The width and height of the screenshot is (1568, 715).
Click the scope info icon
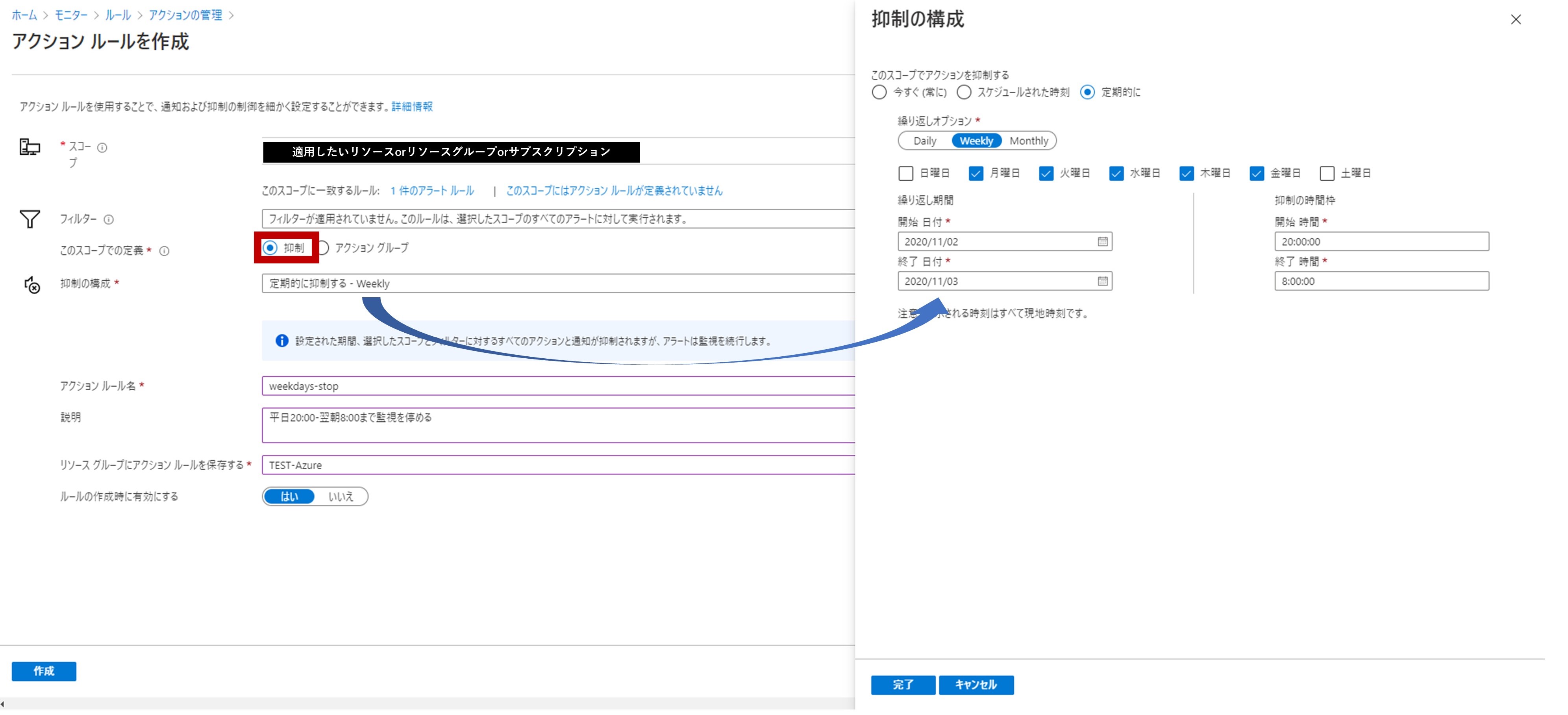(x=102, y=148)
